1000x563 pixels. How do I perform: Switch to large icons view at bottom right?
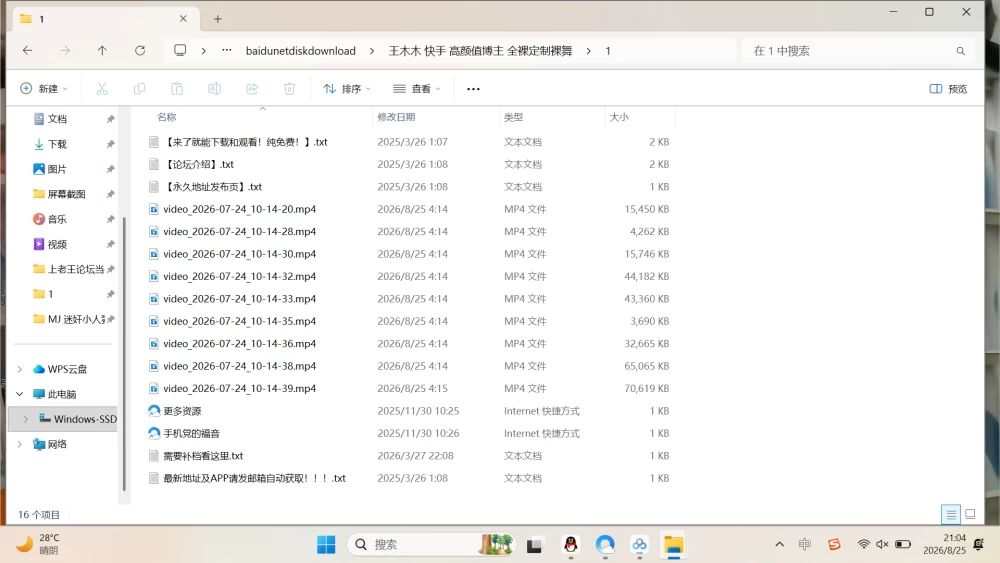click(970, 514)
